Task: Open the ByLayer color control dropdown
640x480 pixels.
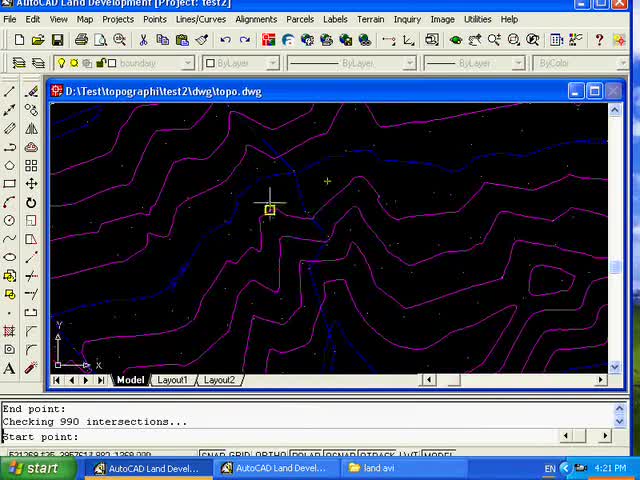Action: [273, 63]
